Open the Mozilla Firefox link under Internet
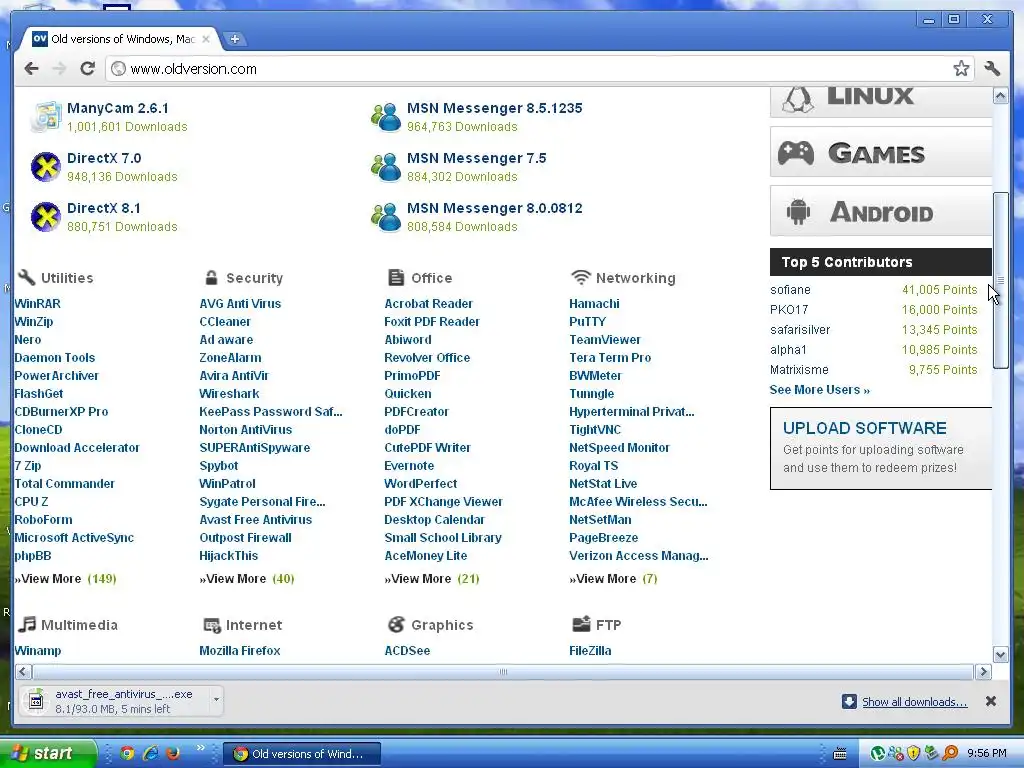1024x768 pixels. 240,650
